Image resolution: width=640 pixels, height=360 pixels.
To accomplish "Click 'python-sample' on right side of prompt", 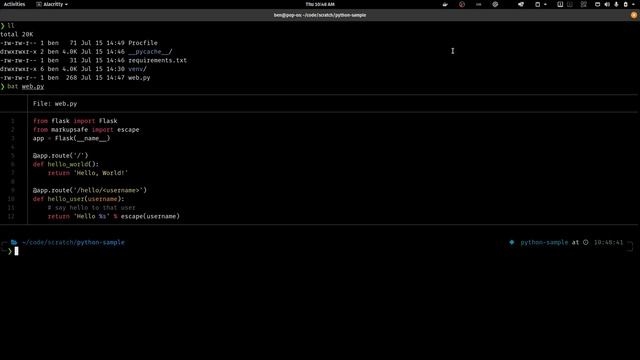I will click(x=544, y=242).
